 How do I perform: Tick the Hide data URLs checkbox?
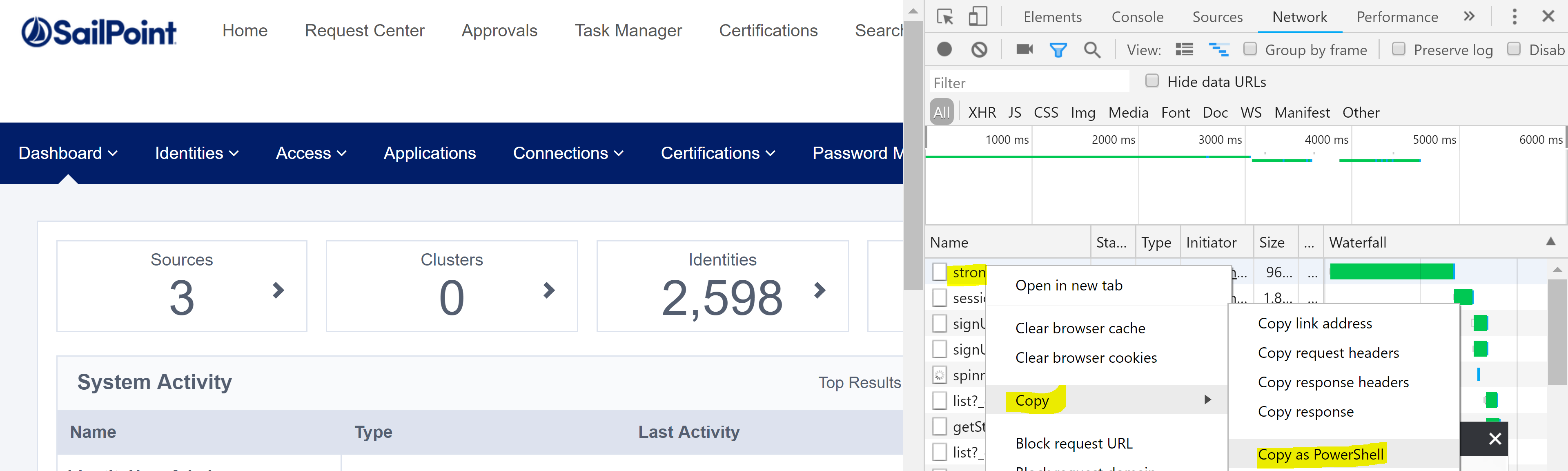[x=1151, y=81]
